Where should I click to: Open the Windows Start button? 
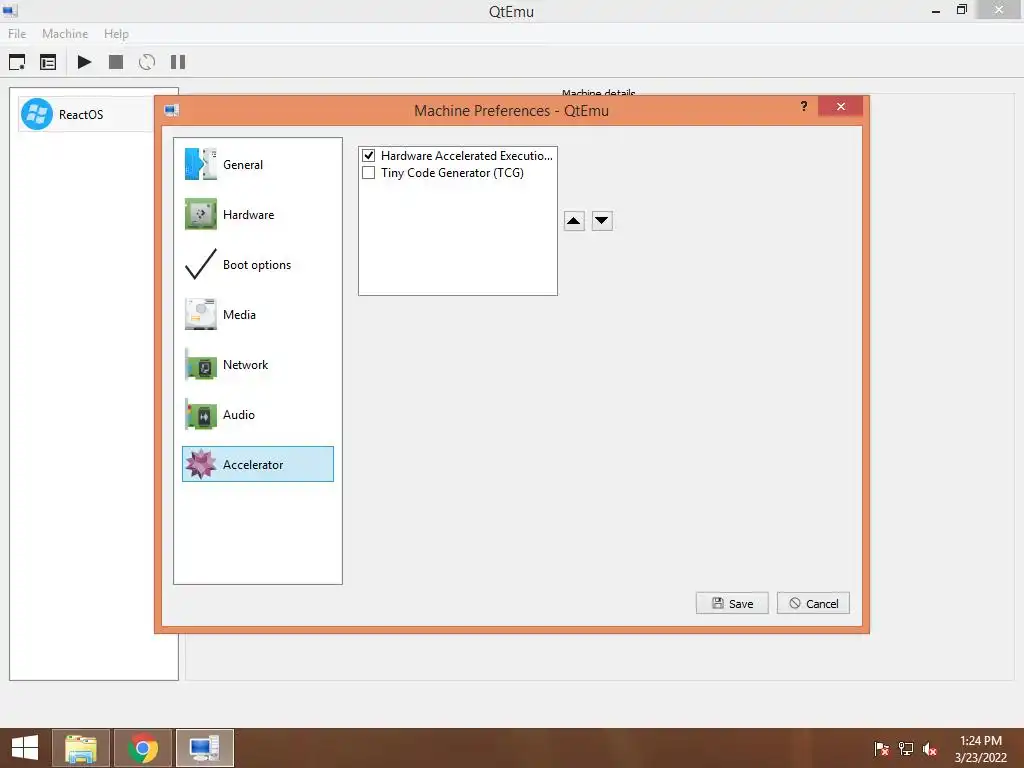(x=25, y=748)
